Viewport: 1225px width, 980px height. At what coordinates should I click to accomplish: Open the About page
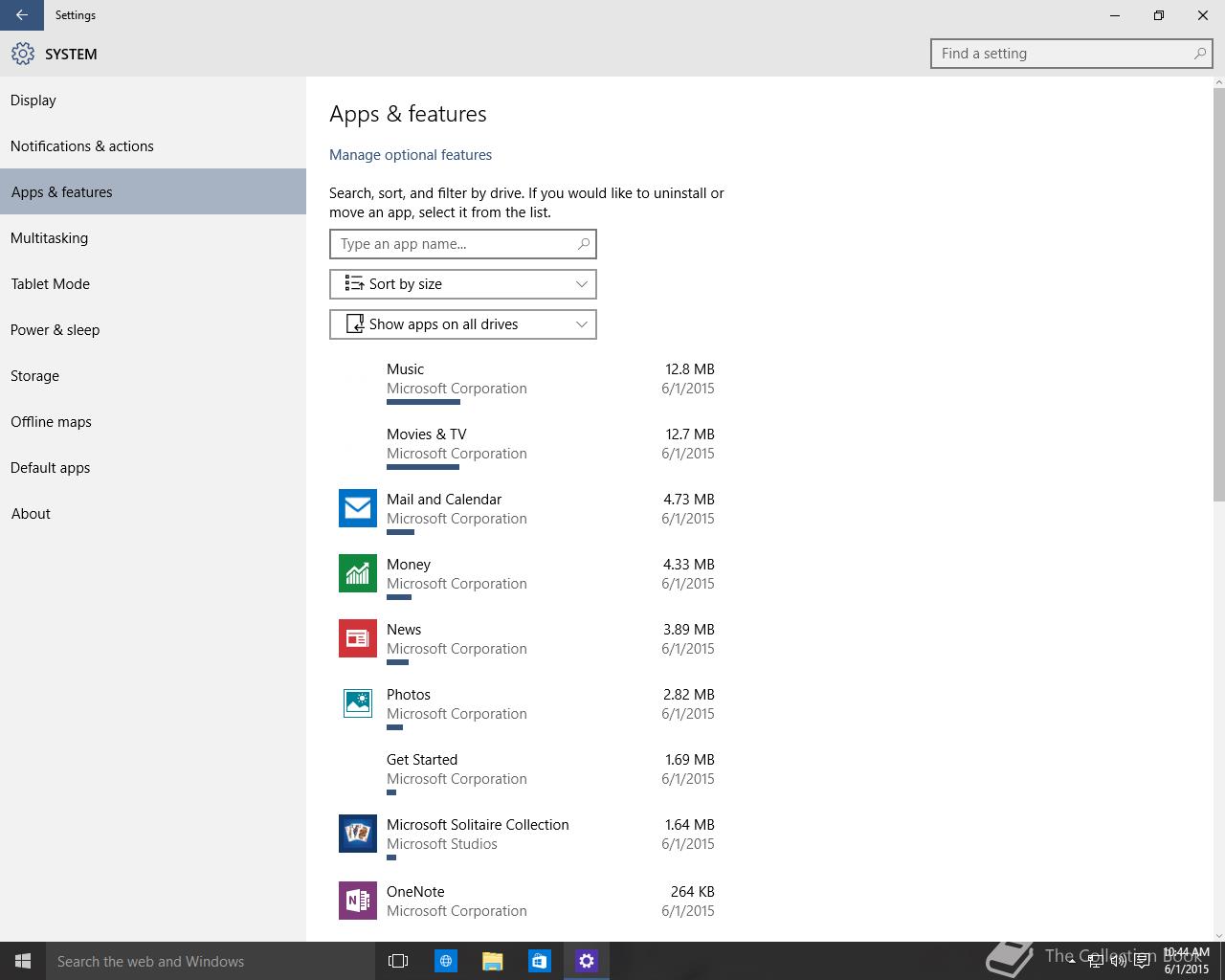pyautogui.click(x=153, y=514)
